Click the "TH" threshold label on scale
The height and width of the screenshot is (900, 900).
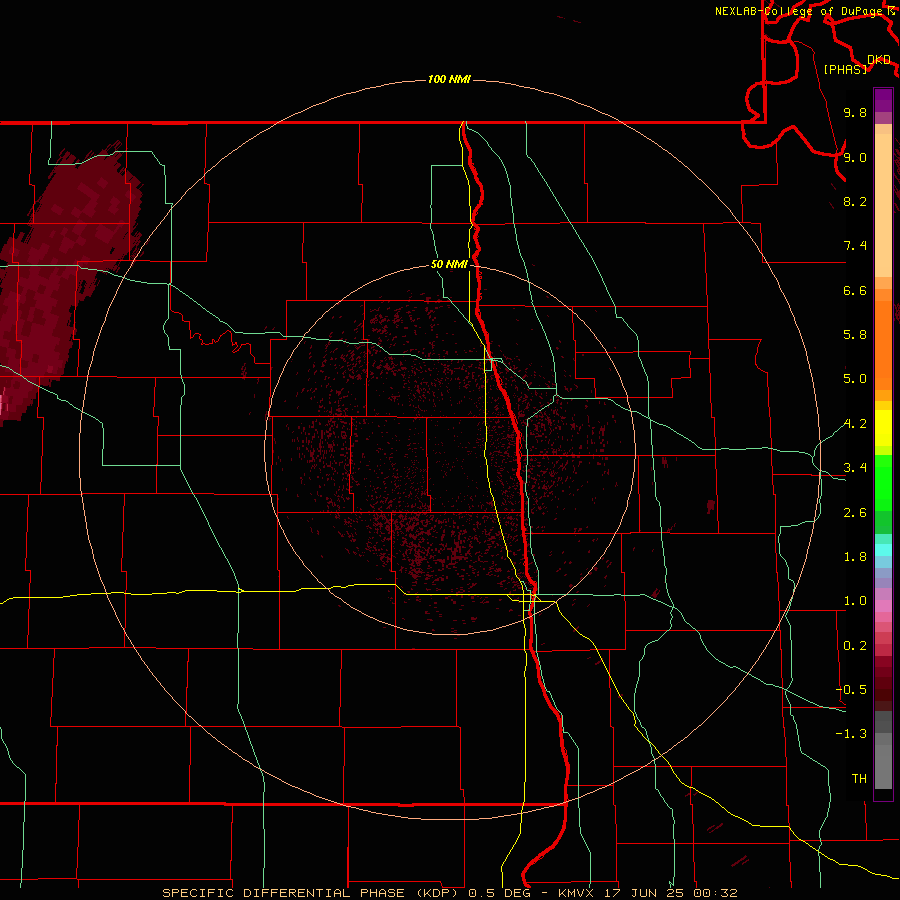(859, 779)
